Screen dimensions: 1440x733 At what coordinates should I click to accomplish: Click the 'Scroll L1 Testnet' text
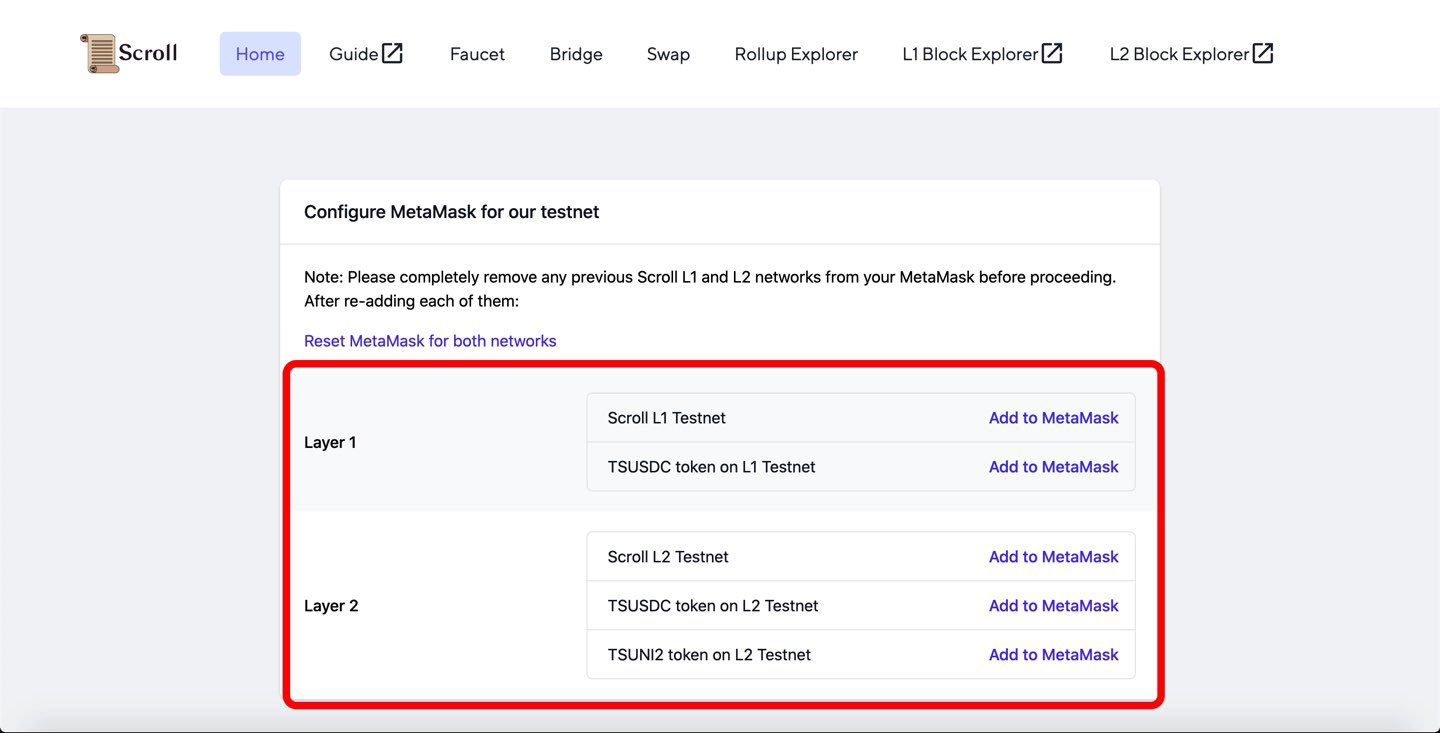click(667, 418)
